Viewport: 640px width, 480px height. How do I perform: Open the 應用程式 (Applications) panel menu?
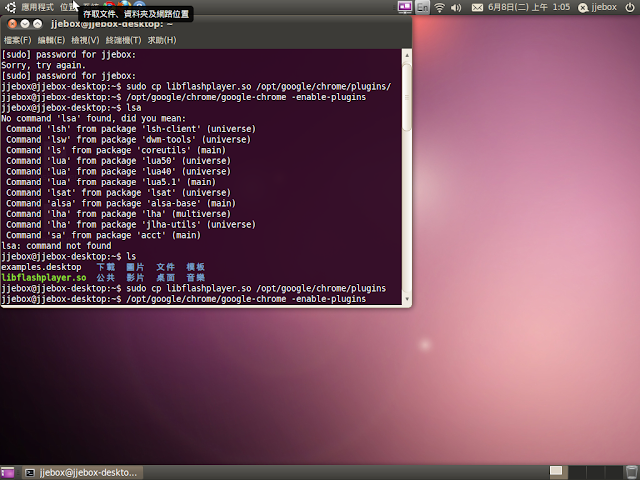tap(37, 7)
